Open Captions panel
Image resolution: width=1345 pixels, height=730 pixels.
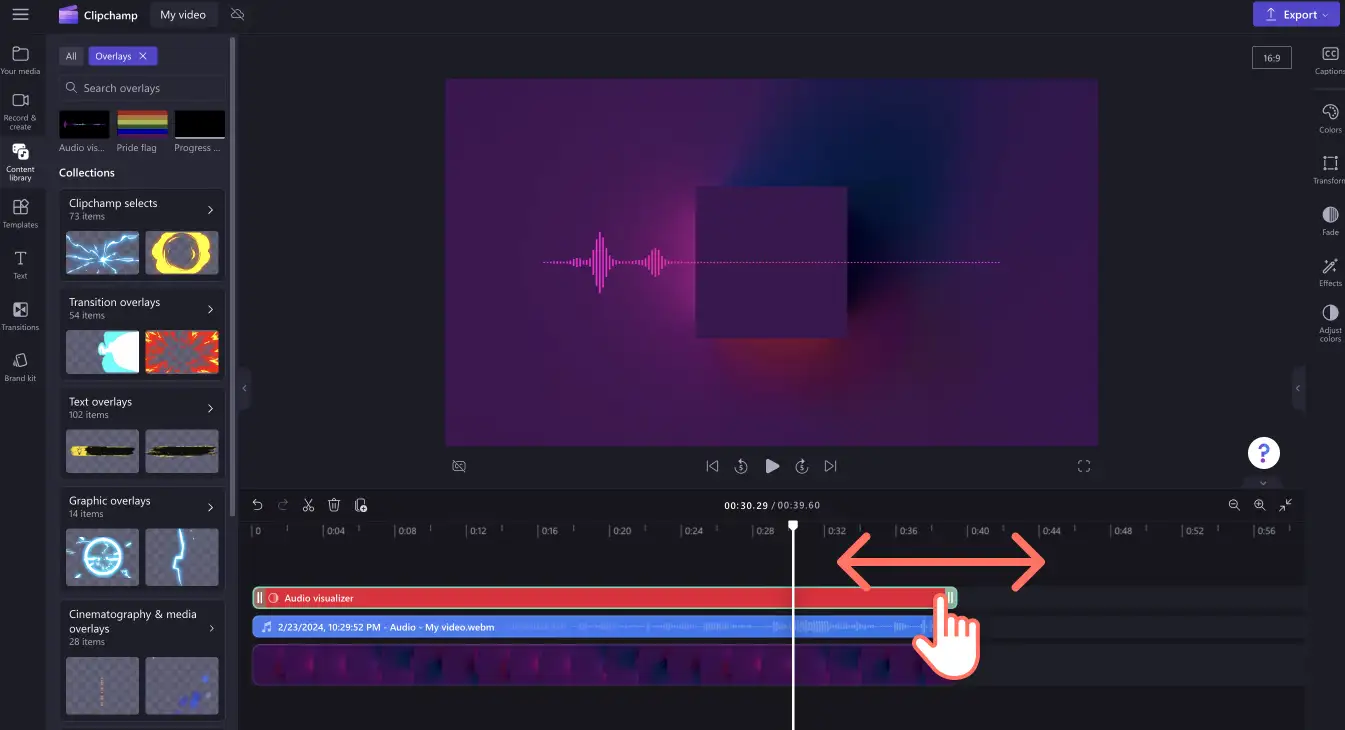point(1330,60)
